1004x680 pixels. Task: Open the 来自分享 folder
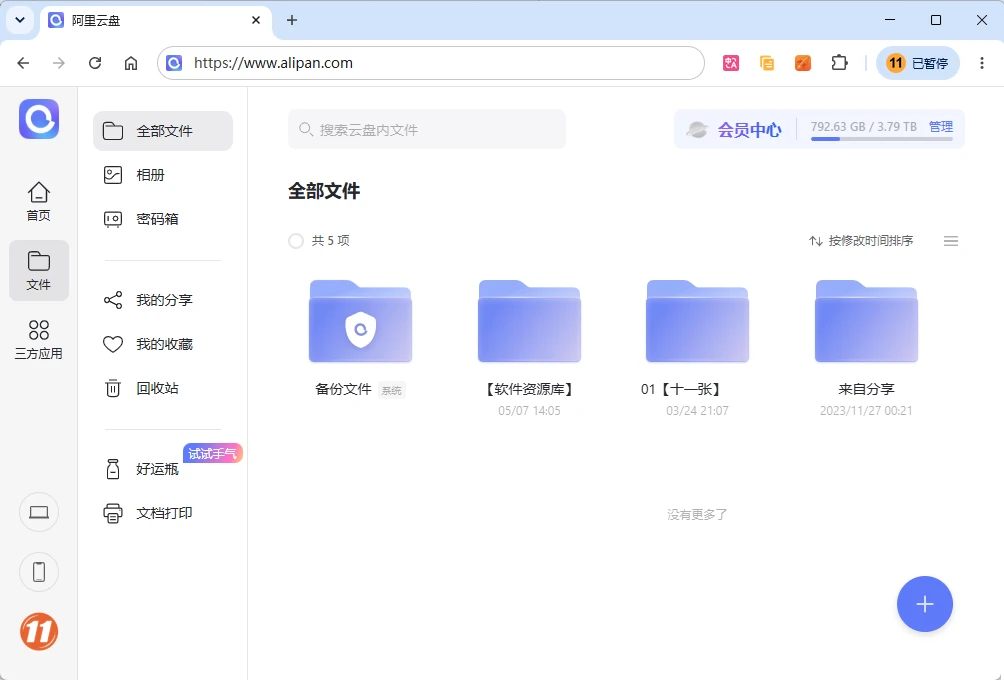pos(866,321)
